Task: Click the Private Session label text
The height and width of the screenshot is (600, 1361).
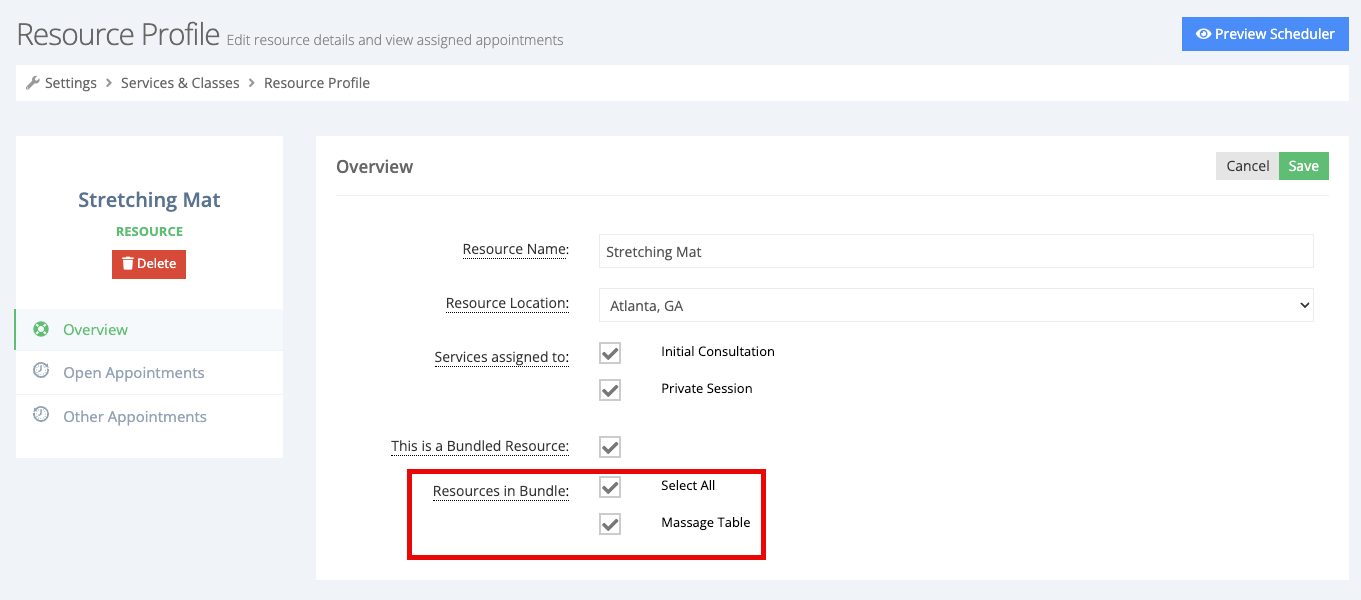Action: pos(707,389)
